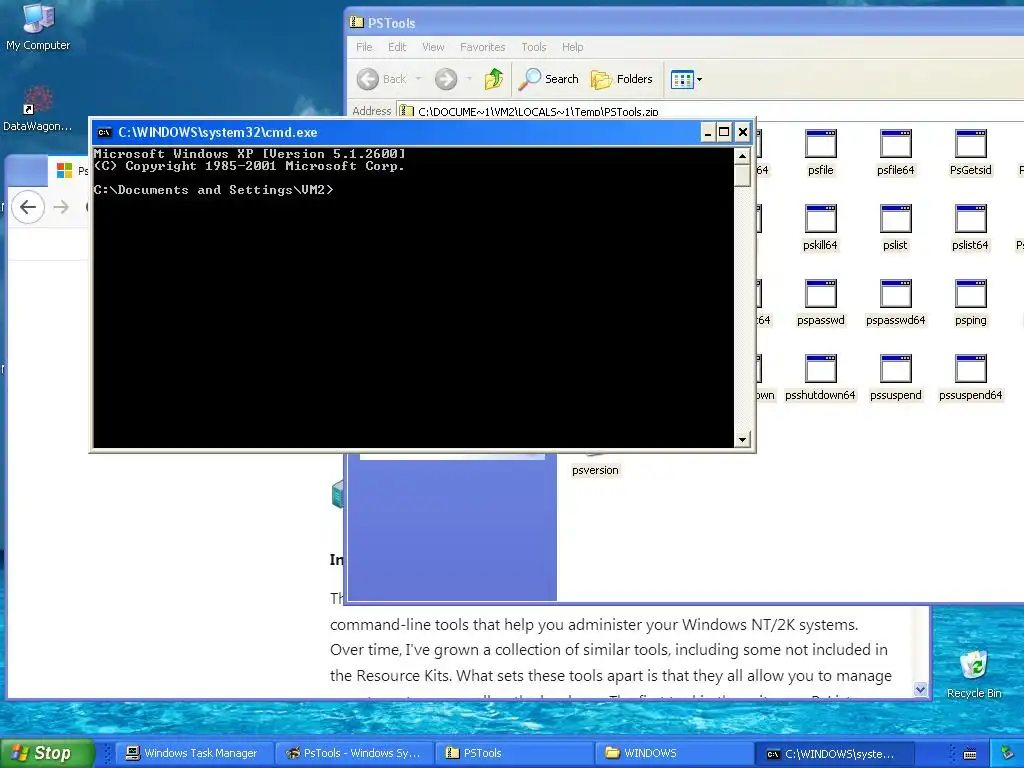Click Search in PSTools toolbar
This screenshot has height=768, width=1024.
(x=549, y=79)
